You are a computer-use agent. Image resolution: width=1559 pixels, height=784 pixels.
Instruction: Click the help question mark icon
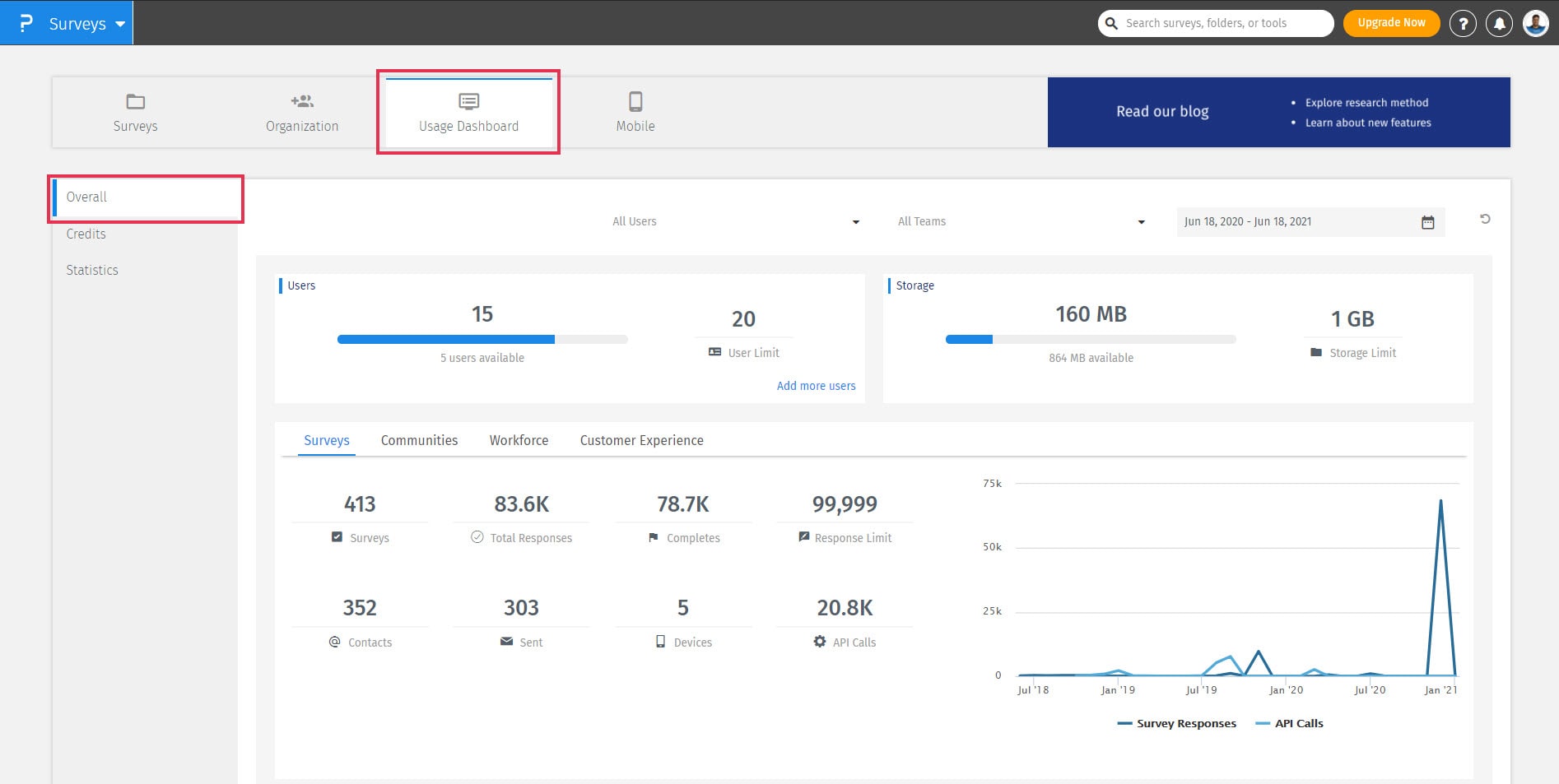(1463, 24)
